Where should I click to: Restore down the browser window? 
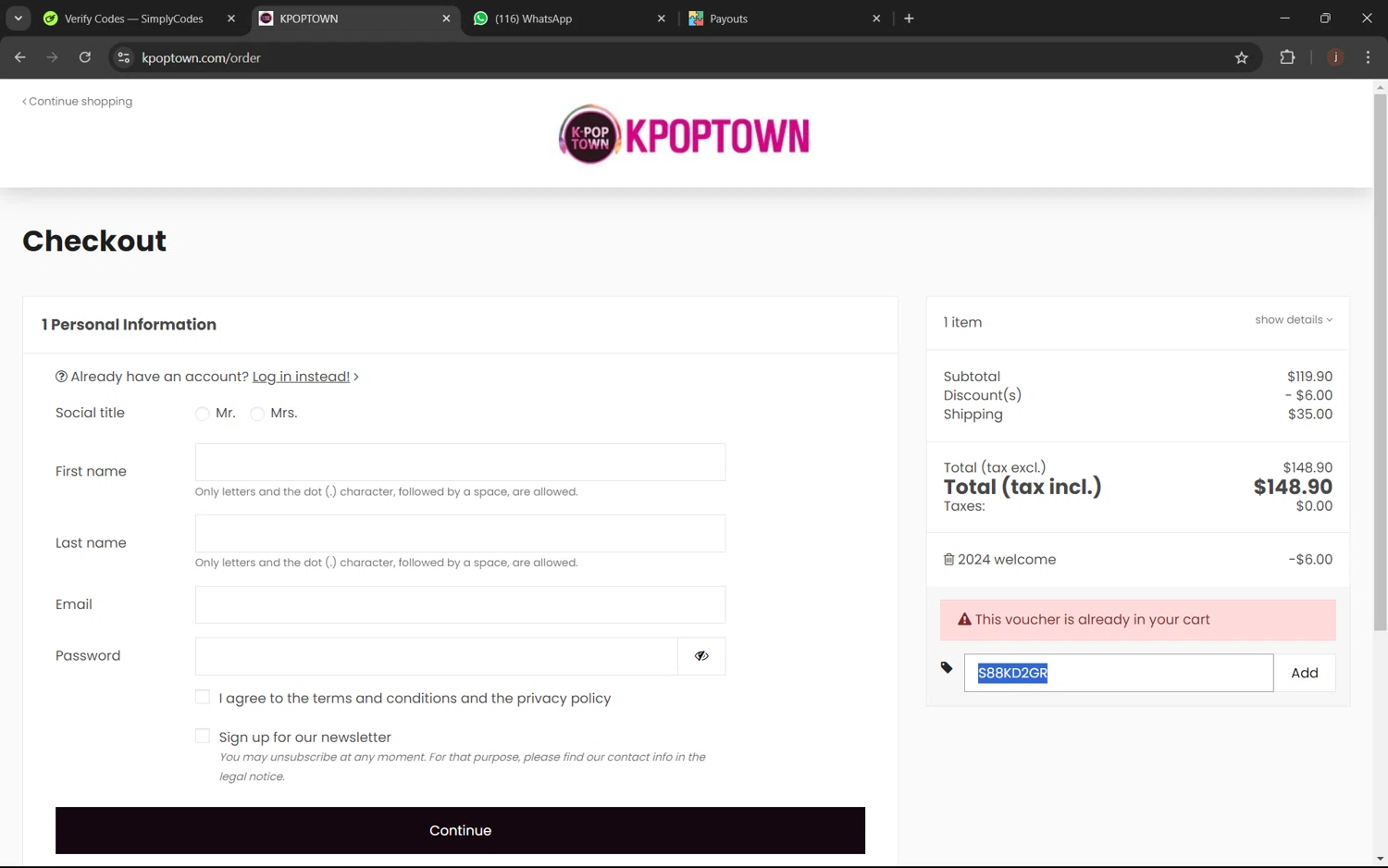(1325, 19)
